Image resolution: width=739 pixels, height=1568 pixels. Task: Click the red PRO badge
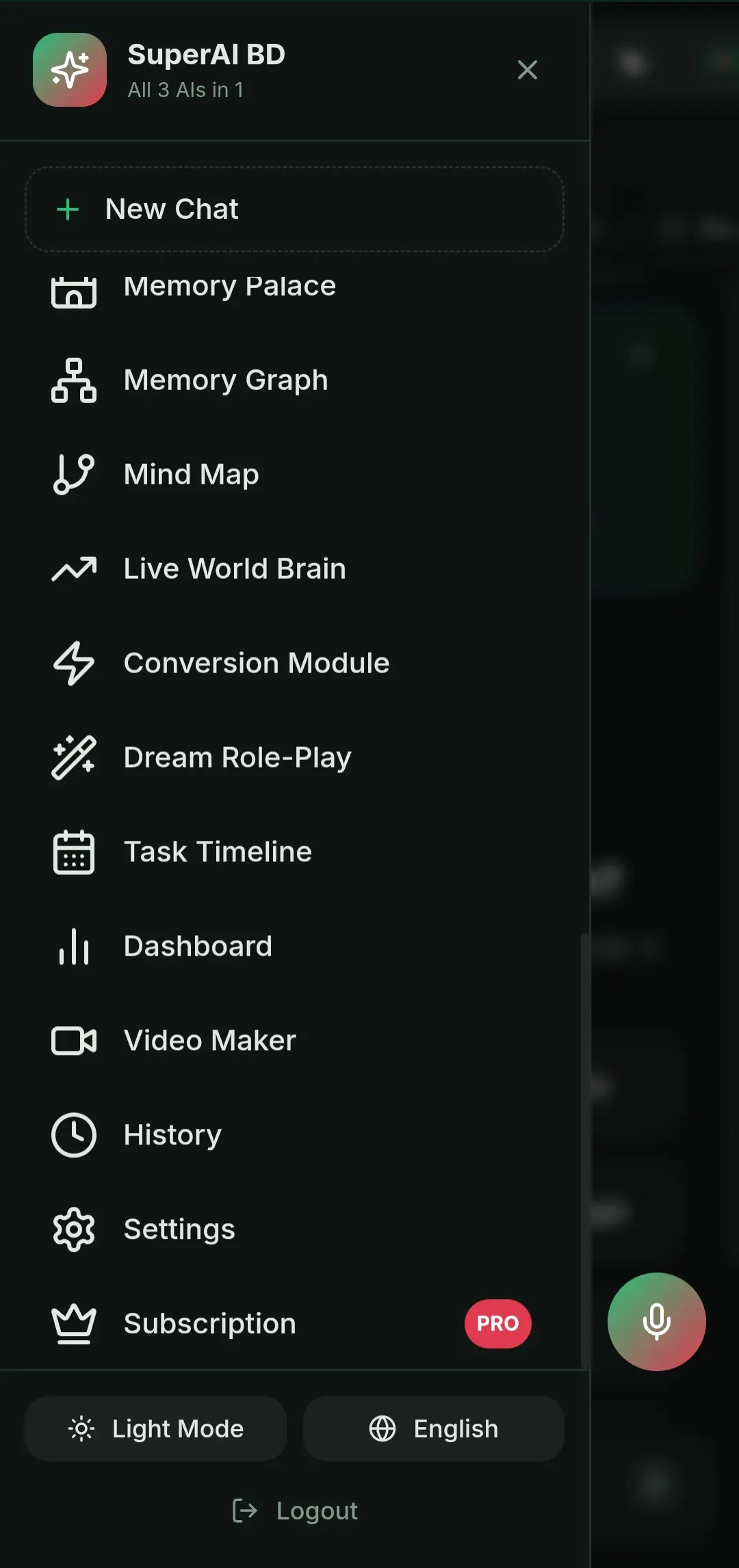[x=498, y=1324]
